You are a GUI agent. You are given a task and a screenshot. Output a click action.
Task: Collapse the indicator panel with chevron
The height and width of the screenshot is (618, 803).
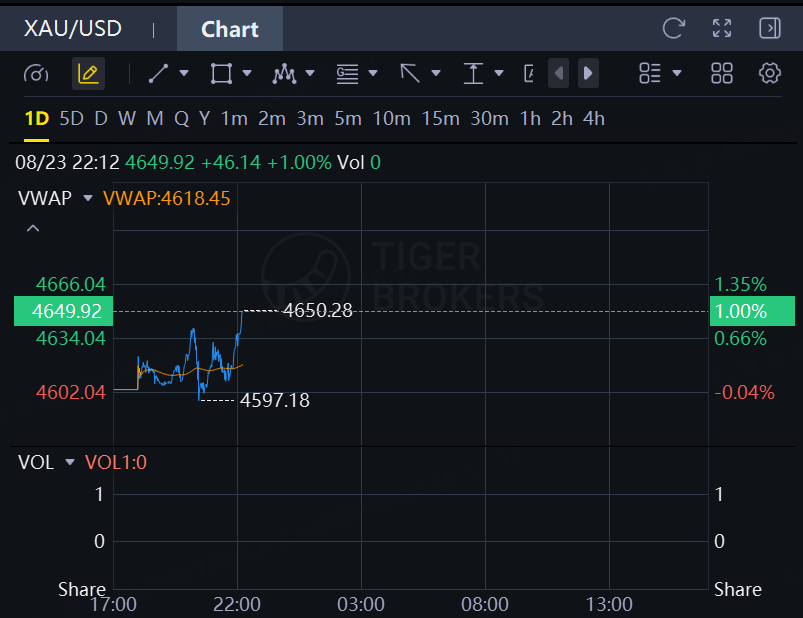tap(33, 228)
